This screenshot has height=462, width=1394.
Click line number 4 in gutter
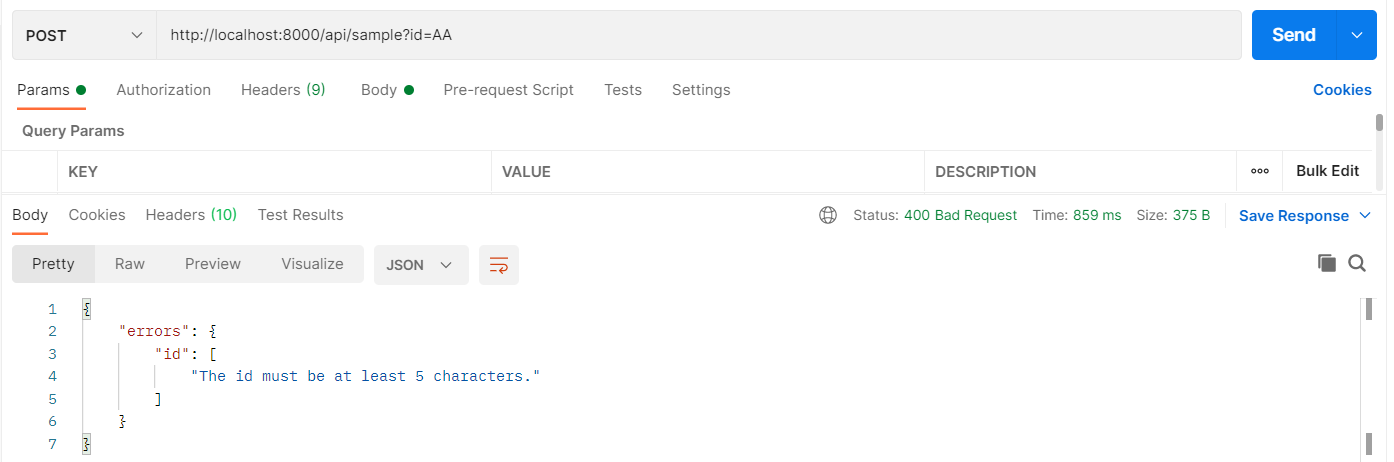52,376
